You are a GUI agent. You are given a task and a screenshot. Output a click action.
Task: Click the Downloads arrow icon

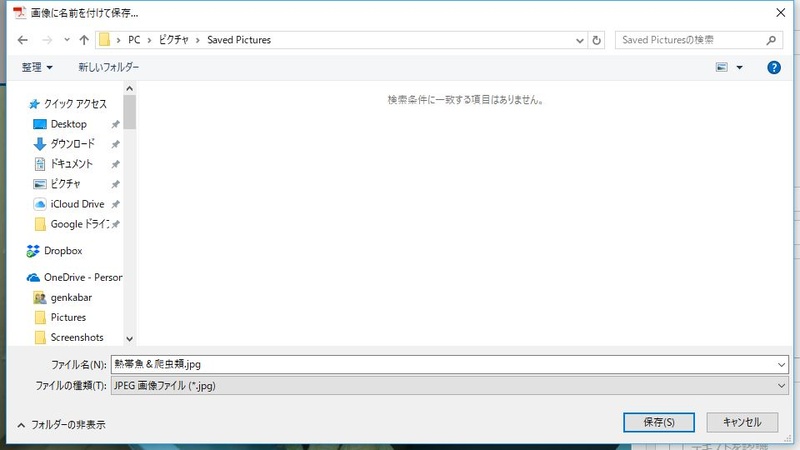(40, 144)
